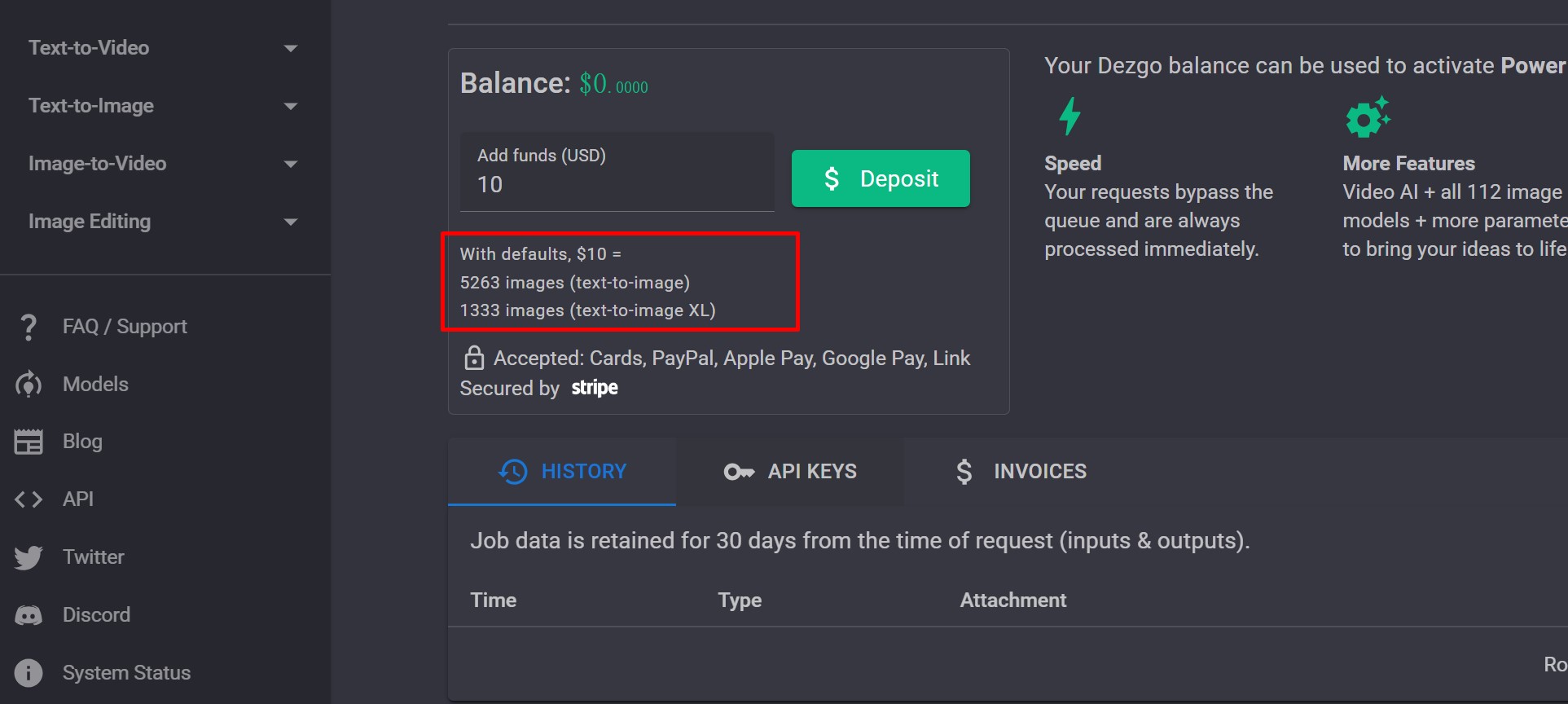Go to the Models page link

coord(95,385)
